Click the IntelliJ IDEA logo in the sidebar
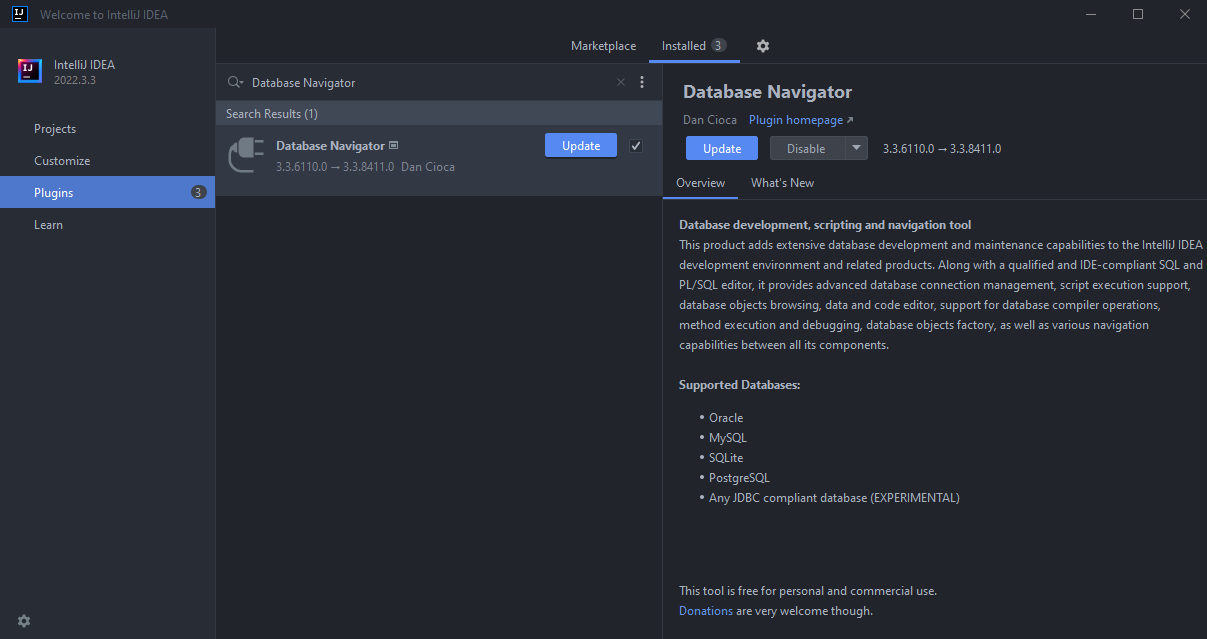Image resolution: width=1207 pixels, height=639 pixels. pyautogui.click(x=28, y=71)
